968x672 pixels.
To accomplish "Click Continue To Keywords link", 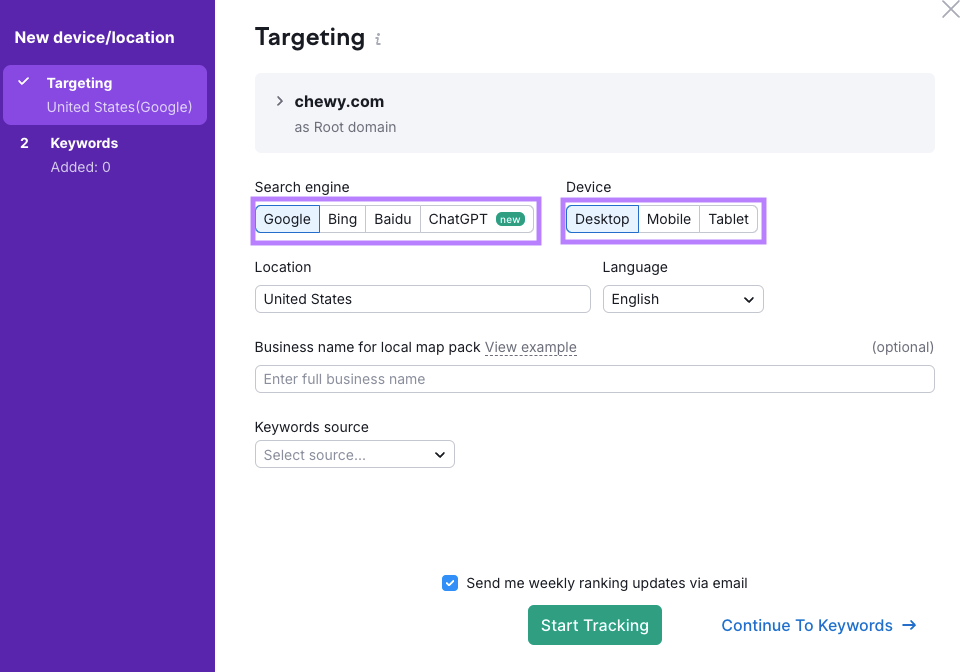I will point(818,625).
